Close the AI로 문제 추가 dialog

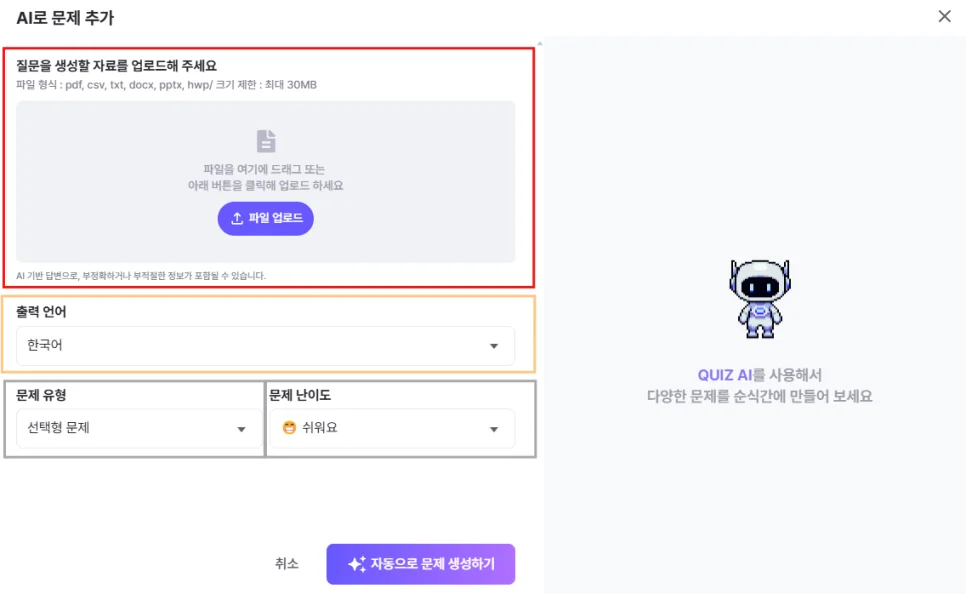945,16
